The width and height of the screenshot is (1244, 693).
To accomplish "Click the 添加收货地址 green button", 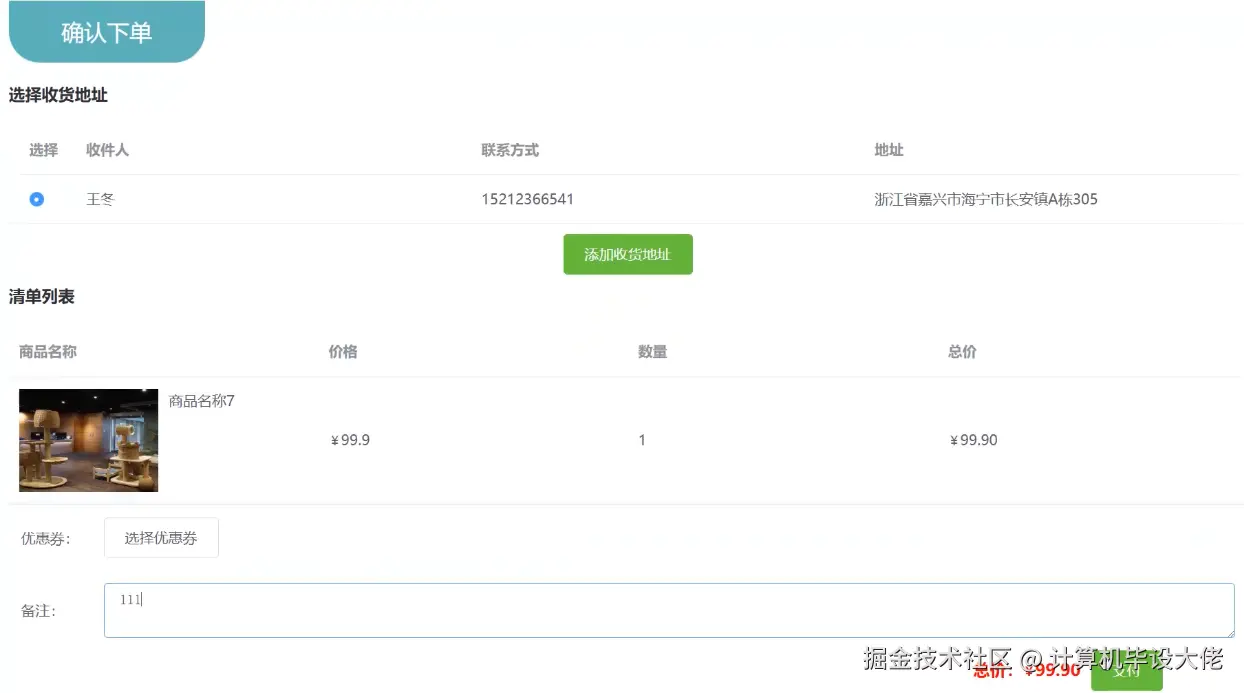I will 627,254.
